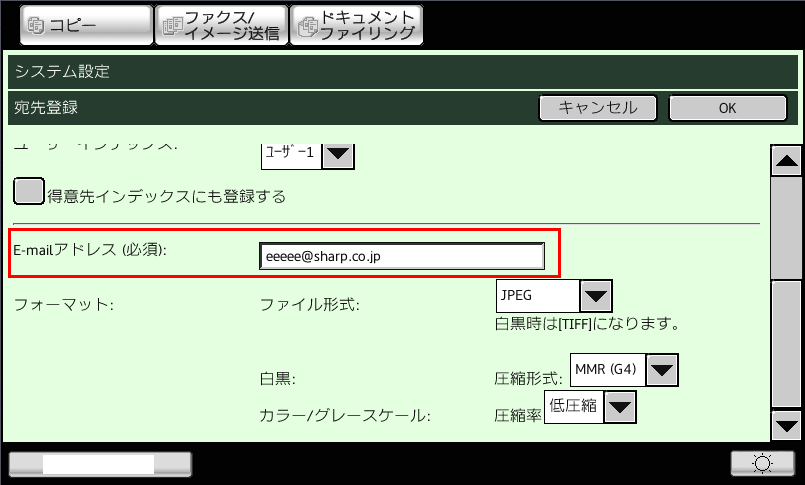Image resolution: width=805 pixels, height=485 pixels.
Task: Switch to the コピー mode tab
Action: point(86,25)
